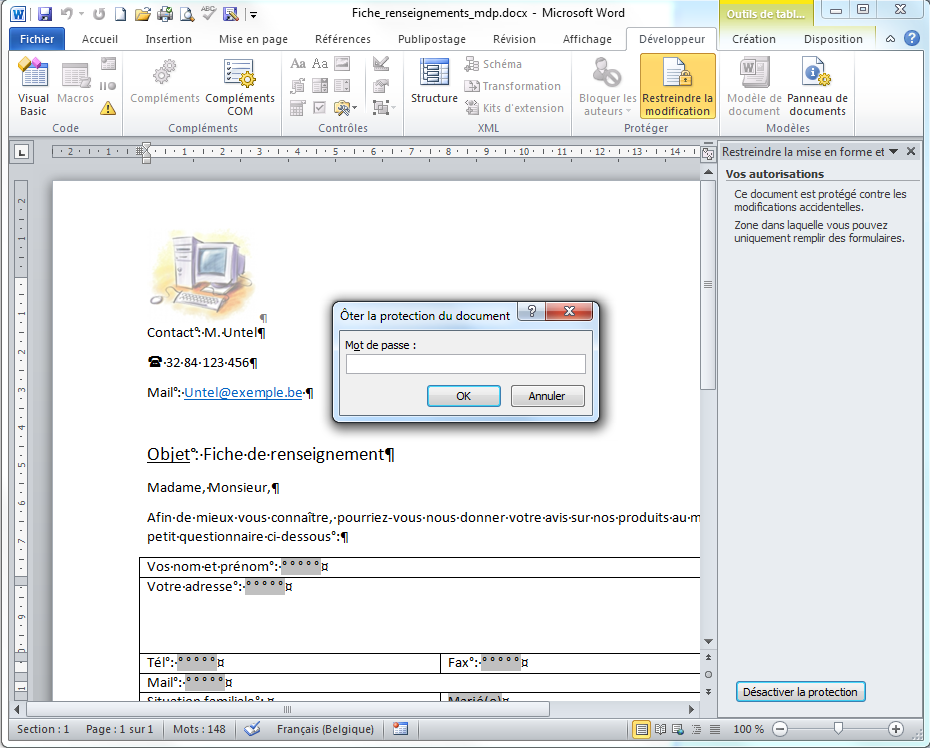Click the zoom slider handle
930x748 pixels.
tap(837, 728)
